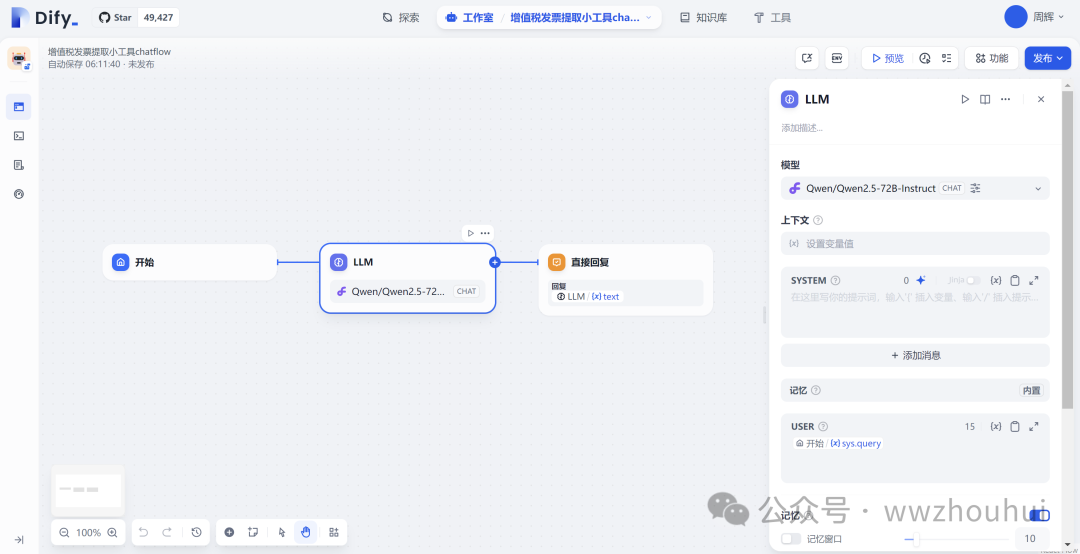This screenshot has height=554, width=1080.
Task: Copy the USER prompt
Action: click(x=1015, y=427)
